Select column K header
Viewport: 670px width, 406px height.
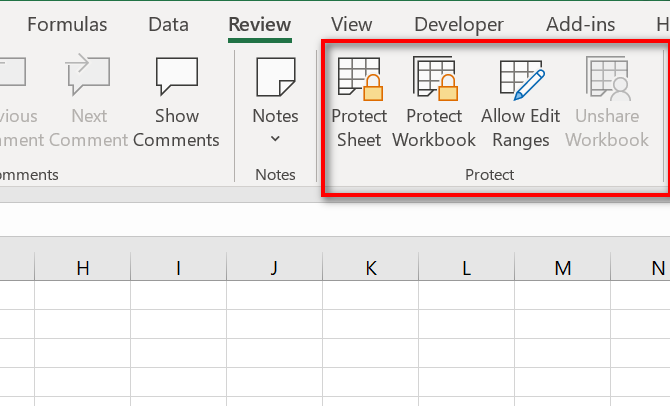click(x=370, y=268)
